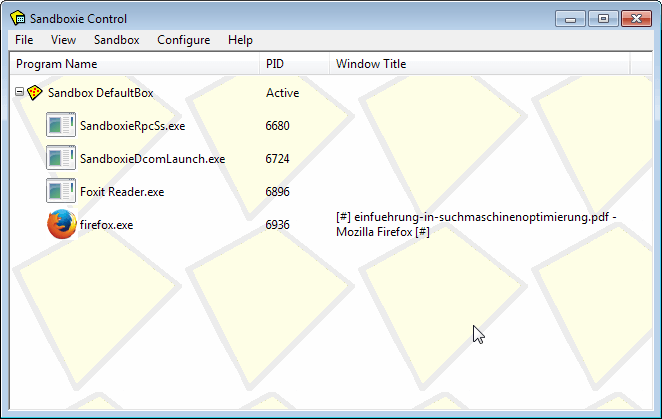
Task: Maximize the Sandboxie Control window
Action: point(603,19)
